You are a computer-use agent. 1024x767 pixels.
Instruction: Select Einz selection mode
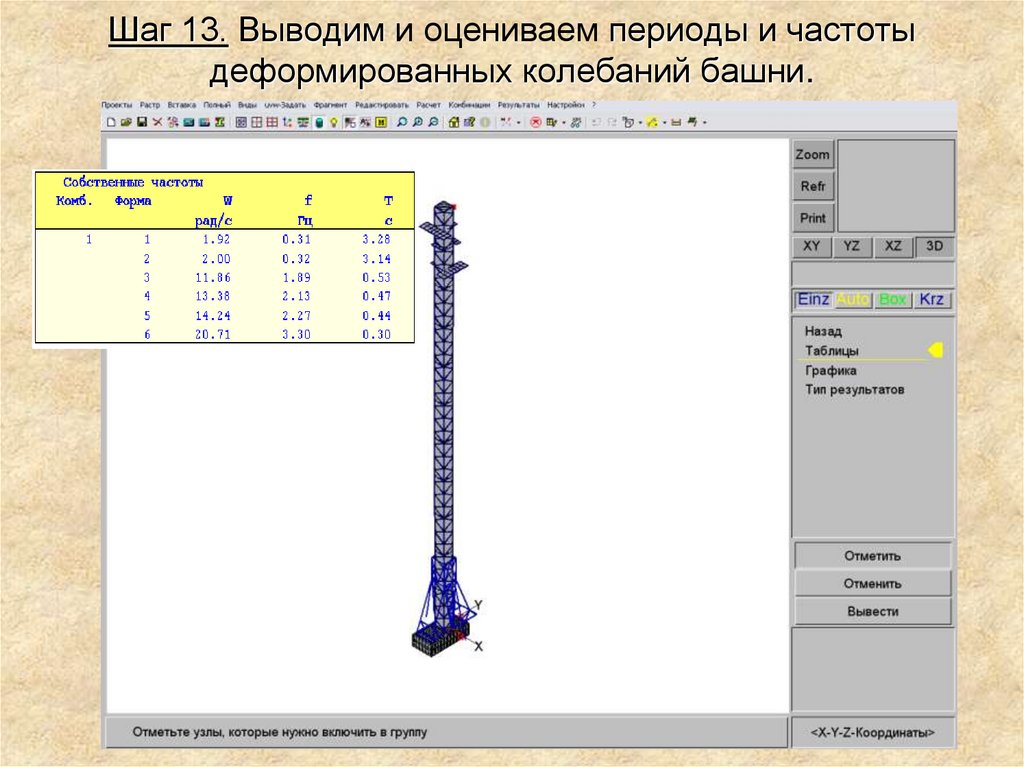coord(813,299)
